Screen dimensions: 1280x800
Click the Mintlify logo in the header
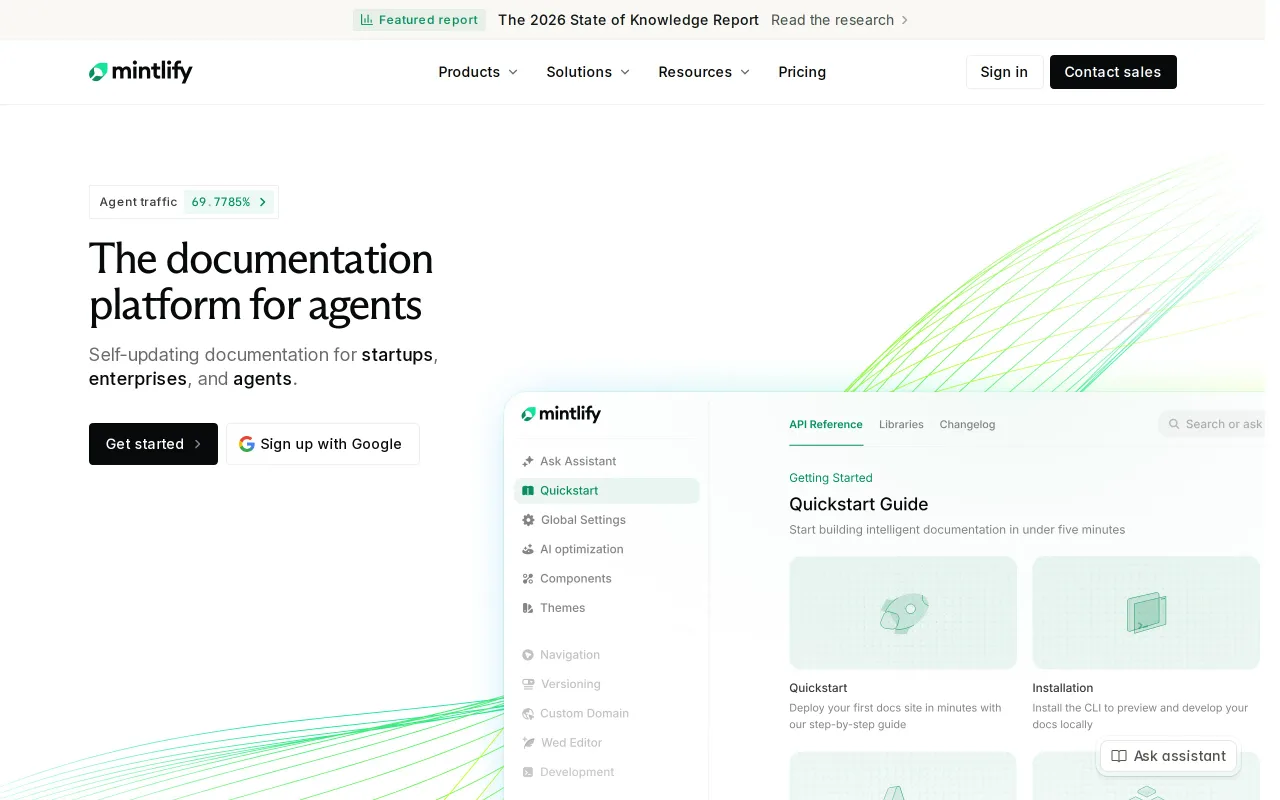point(141,72)
